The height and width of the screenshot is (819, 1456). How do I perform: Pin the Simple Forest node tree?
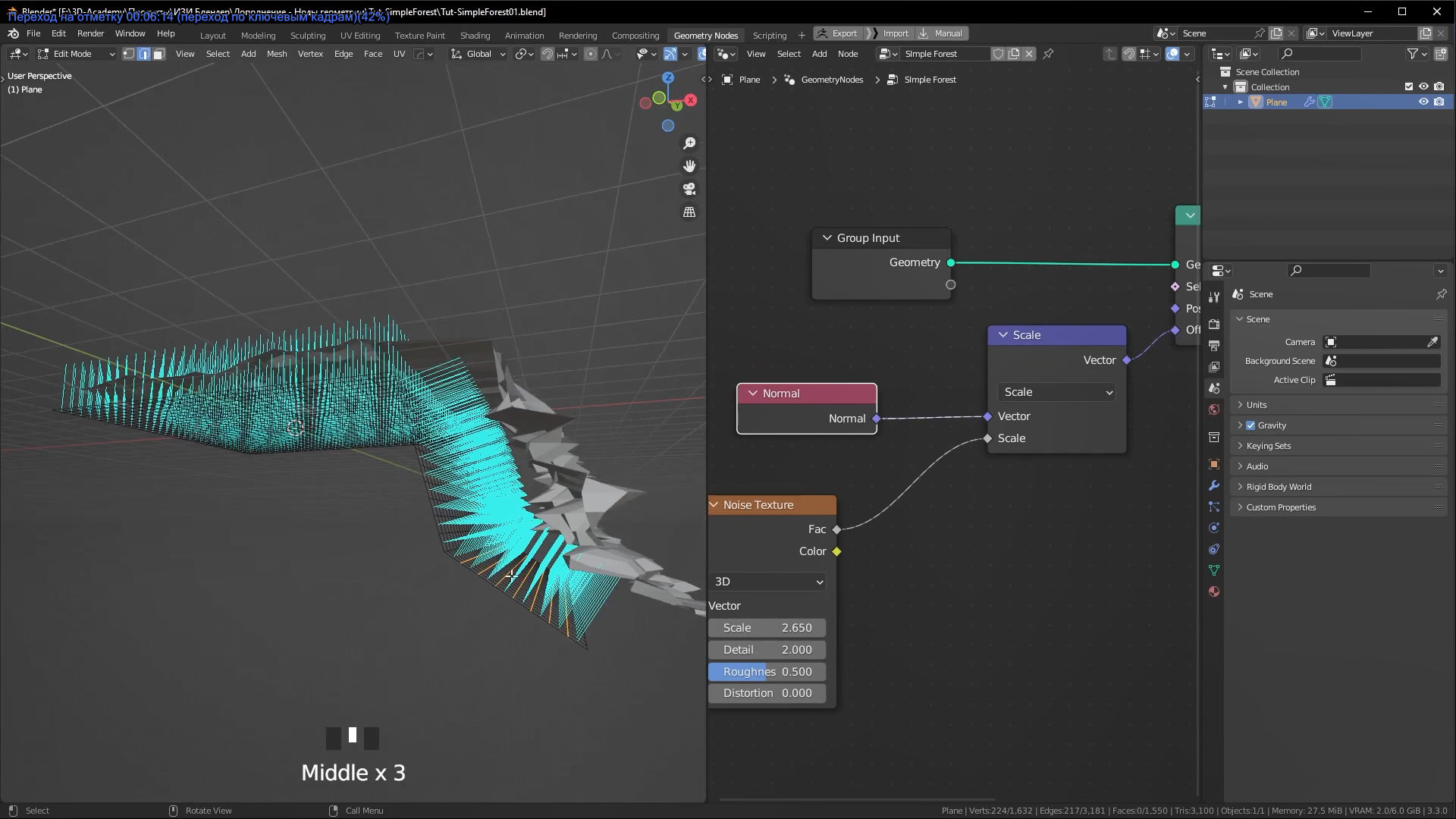coord(1048,54)
